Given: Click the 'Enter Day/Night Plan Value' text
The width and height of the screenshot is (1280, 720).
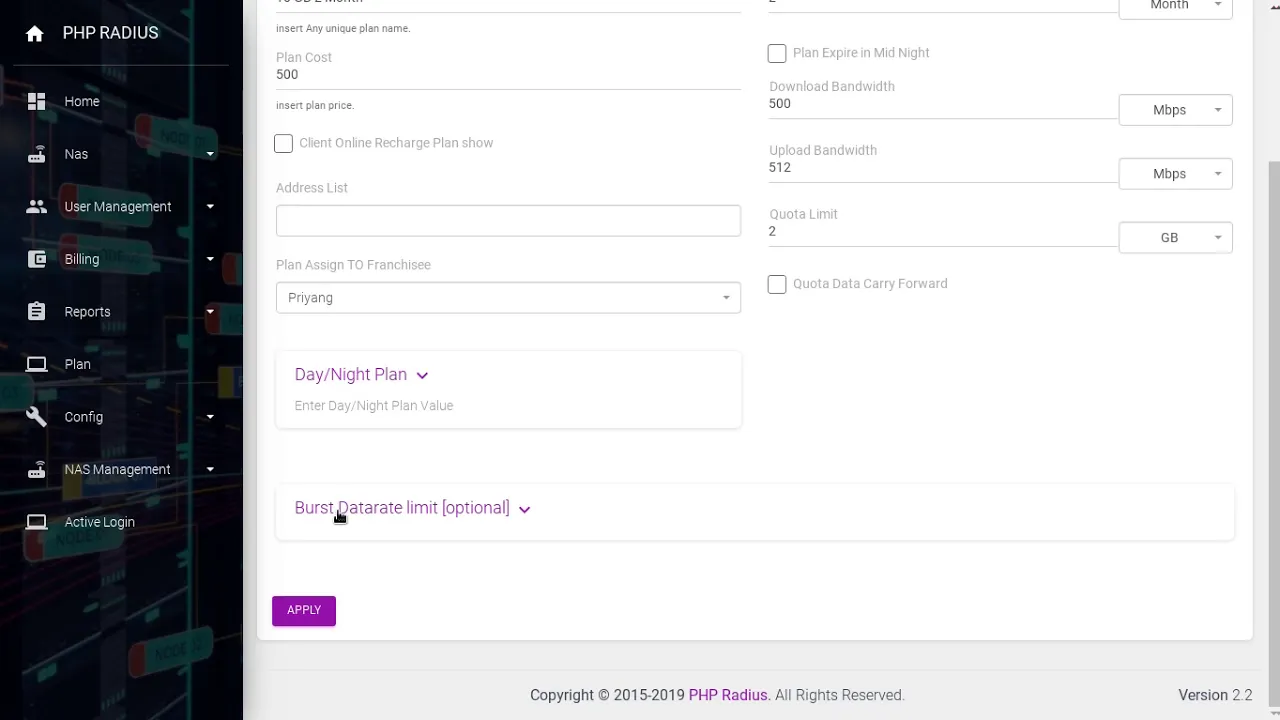Looking at the screenshot, I should click(x=374, y=406).
